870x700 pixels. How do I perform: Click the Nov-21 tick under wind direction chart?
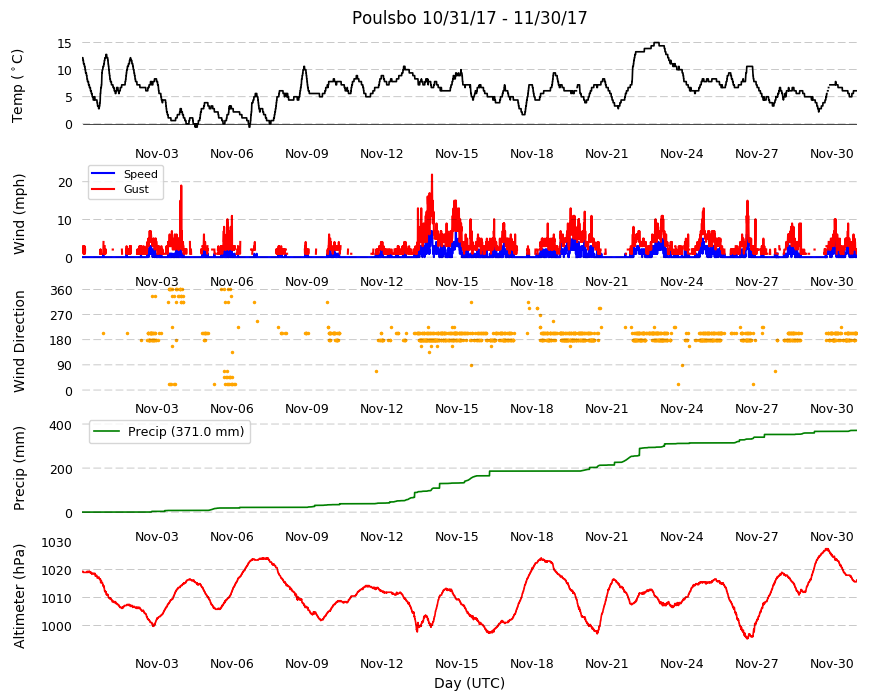click(x=606, y=409)
